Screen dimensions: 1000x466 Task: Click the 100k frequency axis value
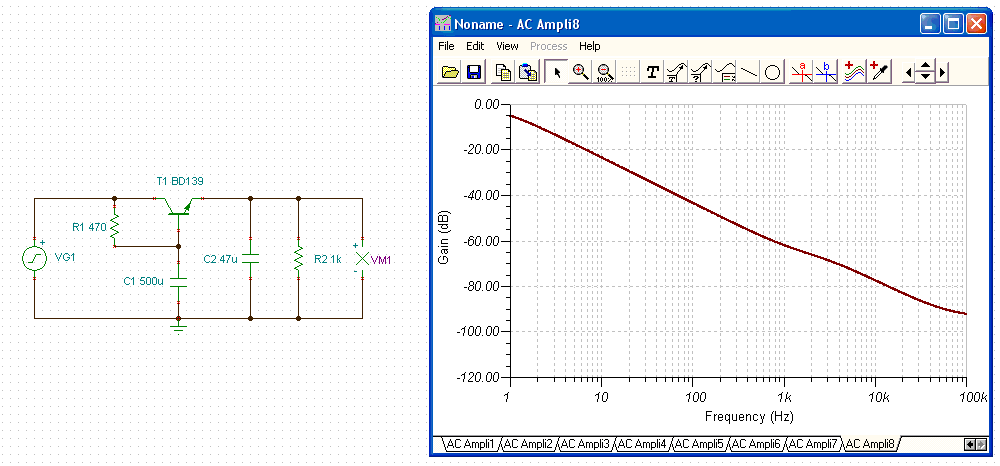974,397
